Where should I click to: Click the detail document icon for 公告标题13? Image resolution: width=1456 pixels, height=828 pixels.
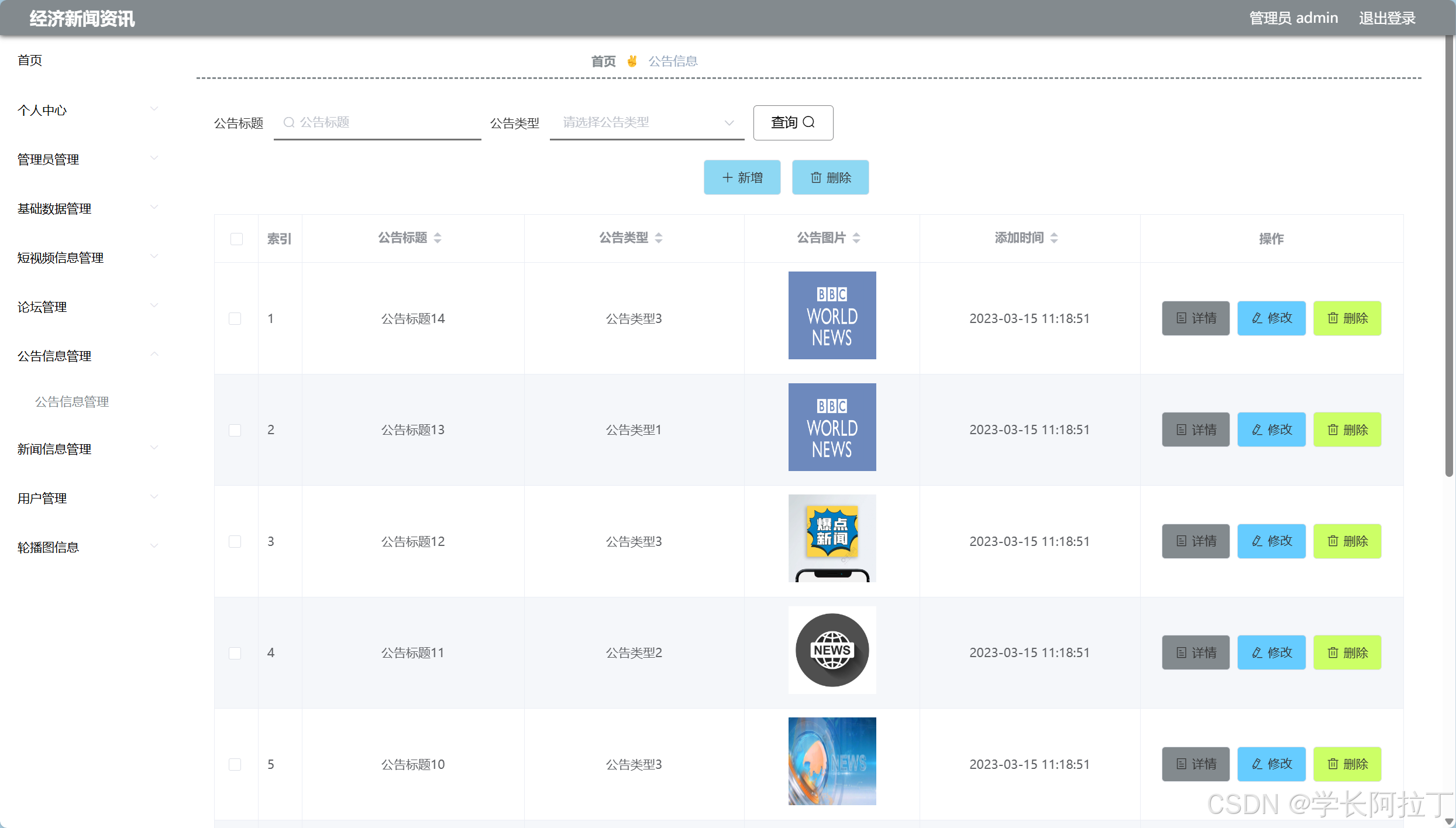[1181, 429]
